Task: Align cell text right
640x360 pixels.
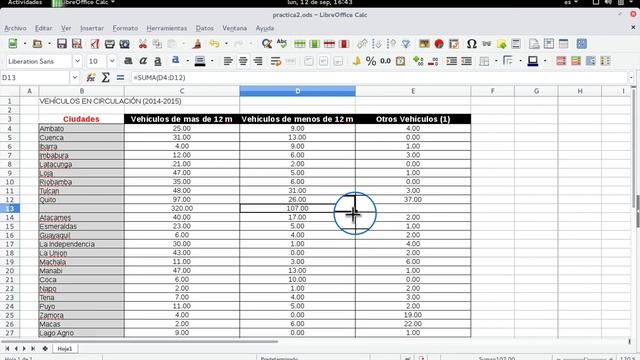Action: [x=258, y=61]
